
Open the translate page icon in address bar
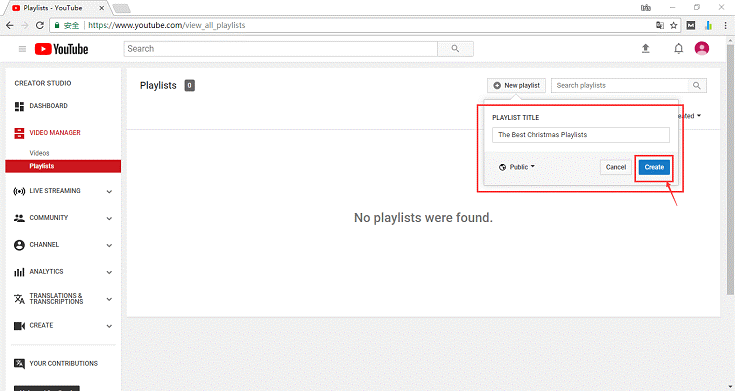coord(660,25)
